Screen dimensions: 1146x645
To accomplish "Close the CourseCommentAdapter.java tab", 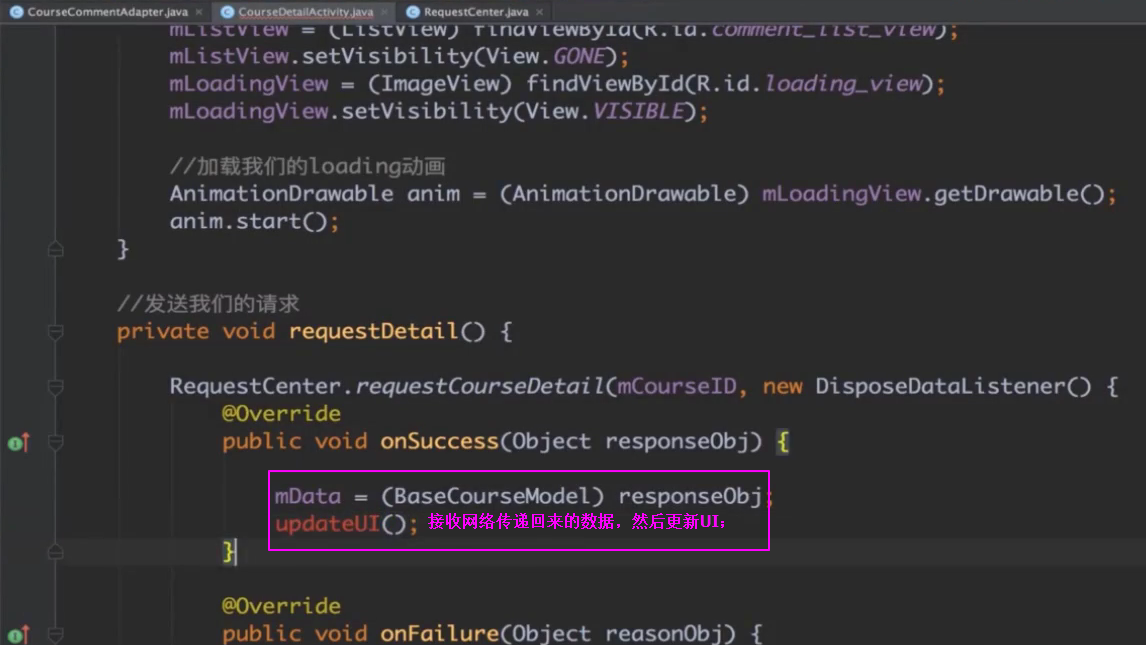I will tap(199, 12).
